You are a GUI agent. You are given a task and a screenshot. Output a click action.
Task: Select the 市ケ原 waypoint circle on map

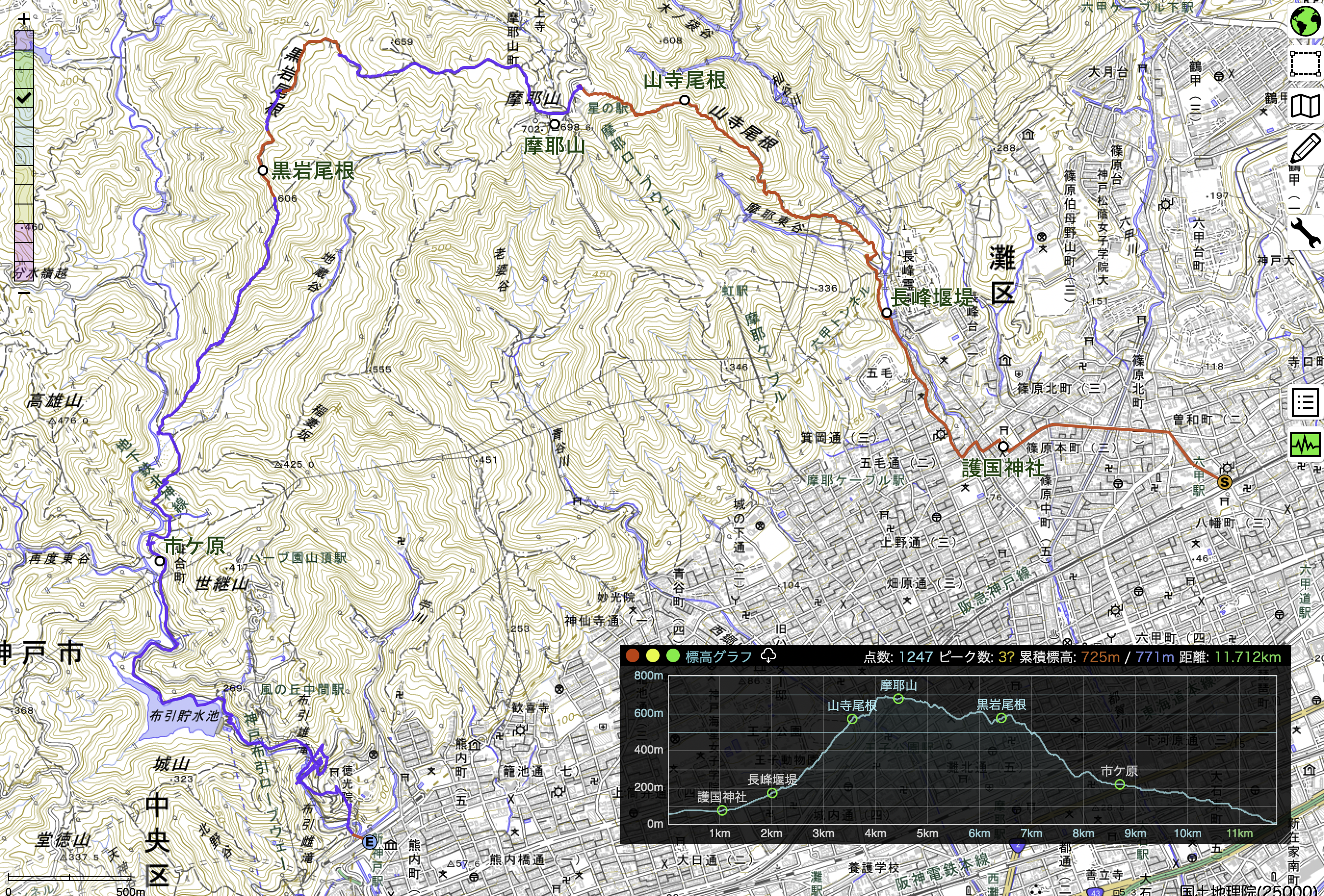[160, 561]
